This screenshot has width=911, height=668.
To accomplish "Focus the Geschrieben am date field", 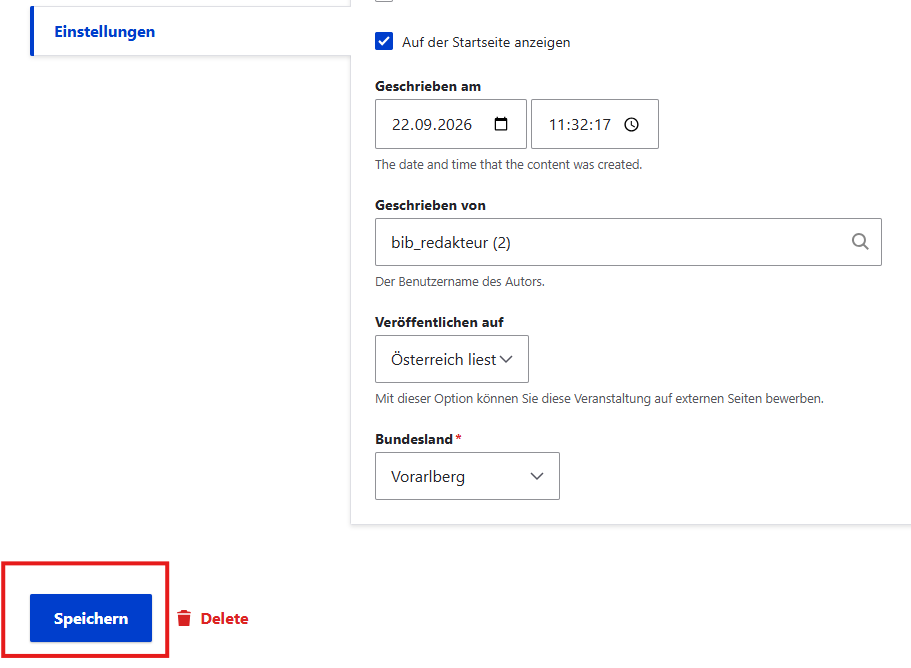I will pyautogui.click(x=451, y=124).
